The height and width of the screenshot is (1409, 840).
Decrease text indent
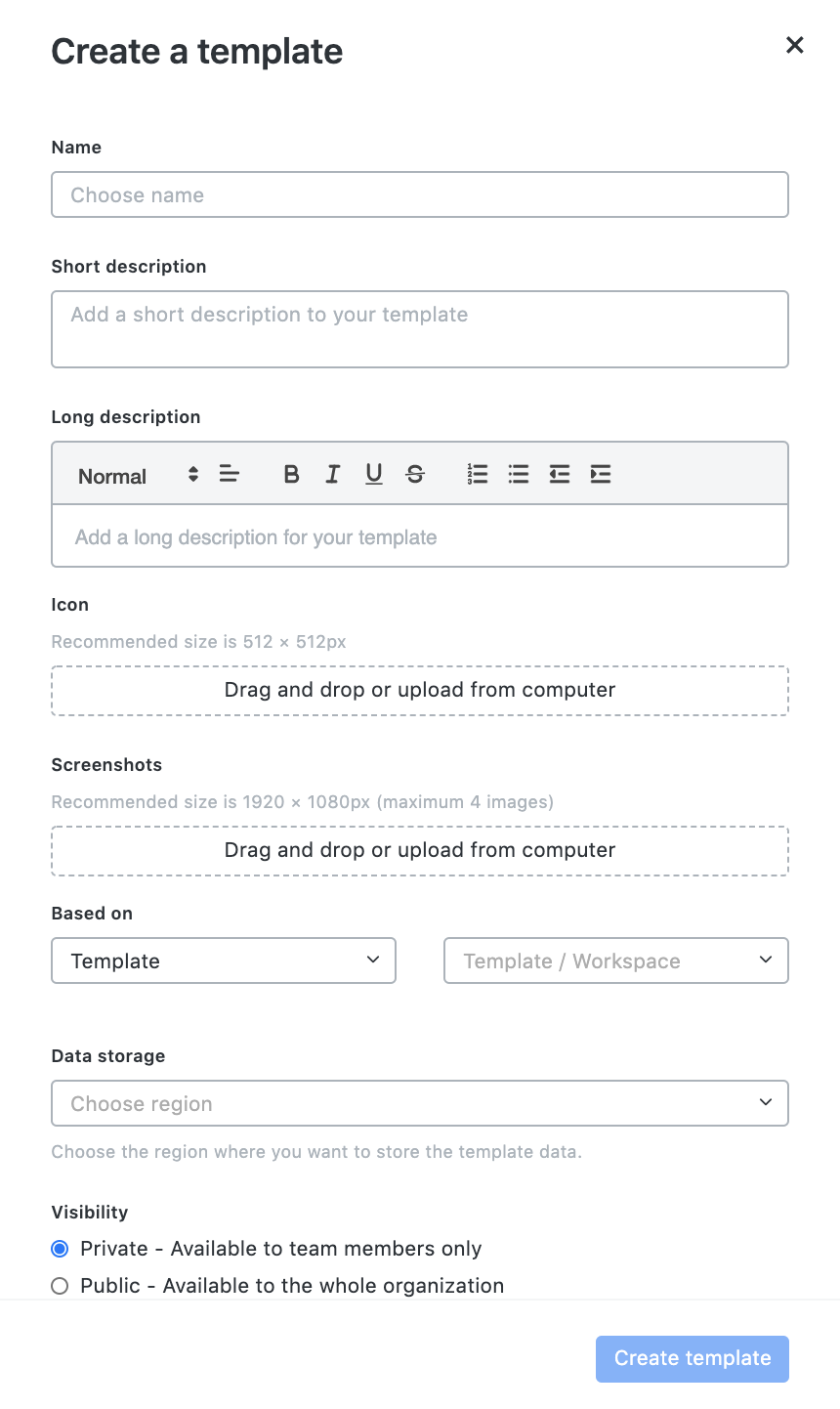coord(560,474)
